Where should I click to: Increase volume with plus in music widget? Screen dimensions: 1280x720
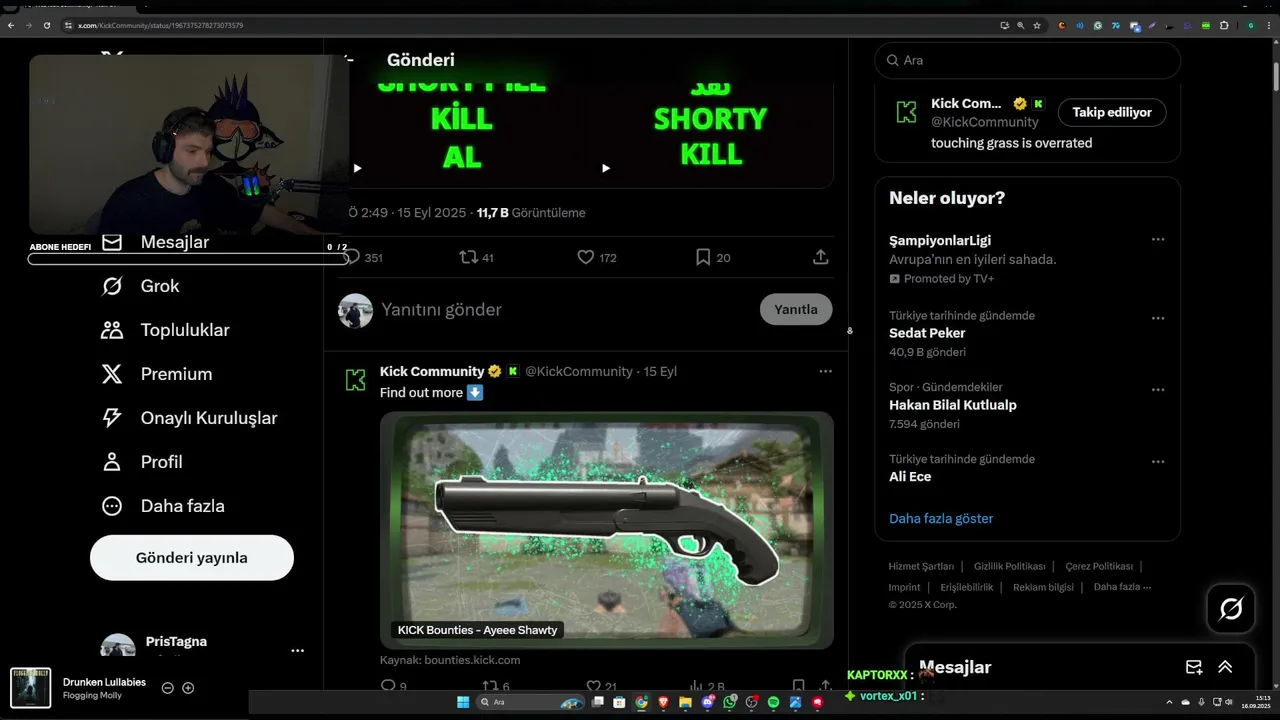188,688
